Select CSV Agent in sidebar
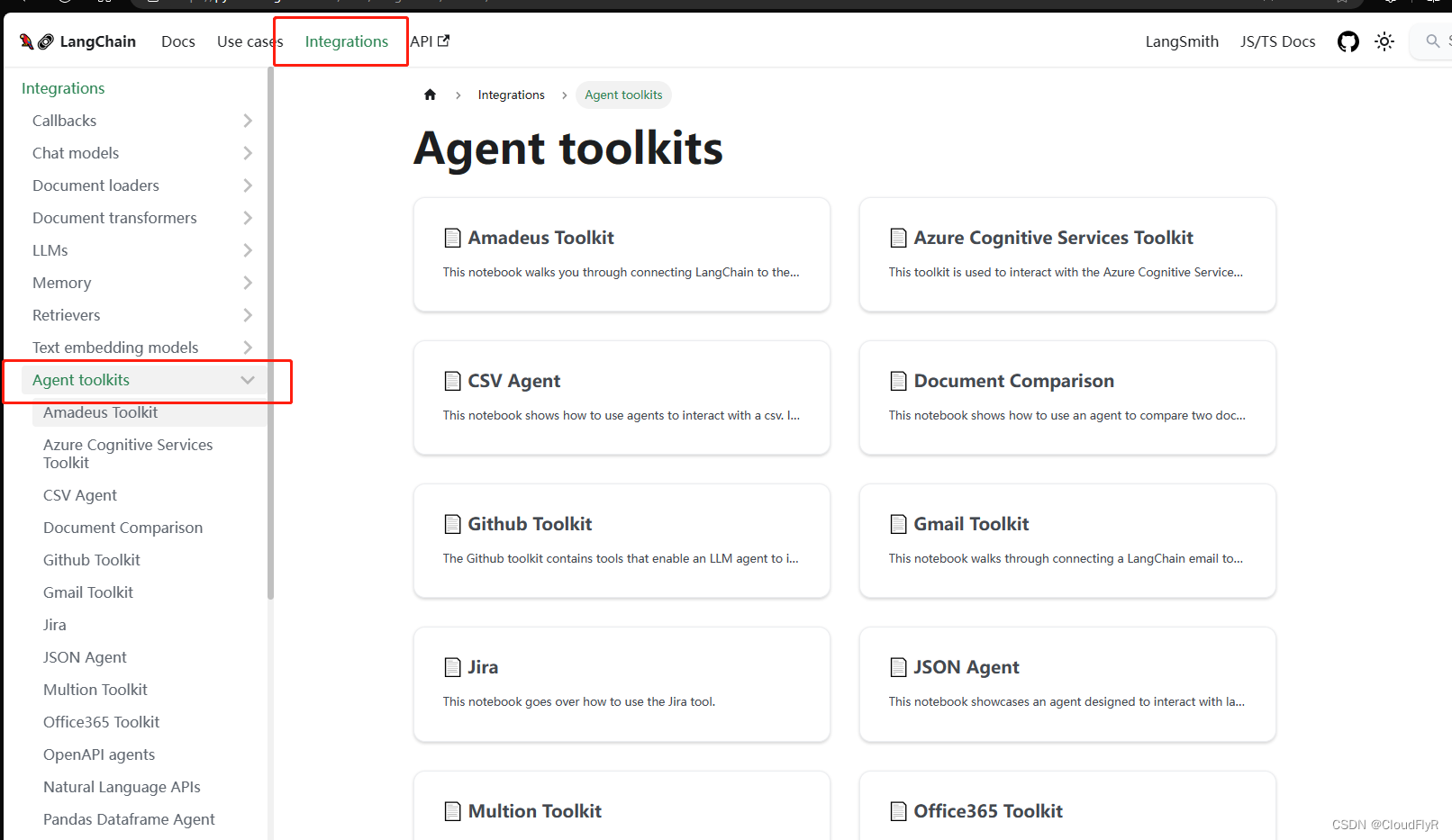This screenshot has height=840, width=1452. (x=80, y=495)
